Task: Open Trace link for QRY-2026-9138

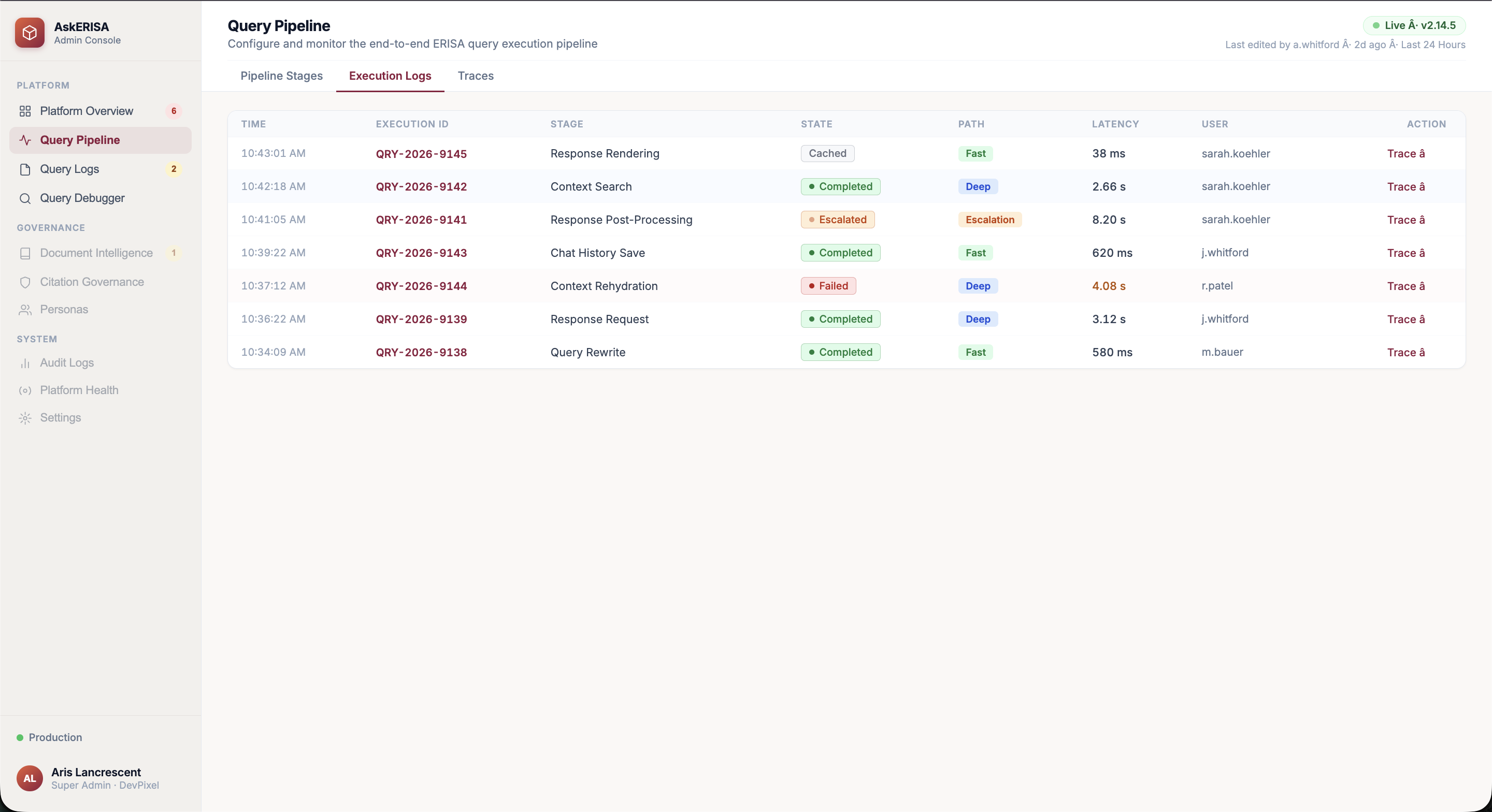Action: coord(1405,352)
